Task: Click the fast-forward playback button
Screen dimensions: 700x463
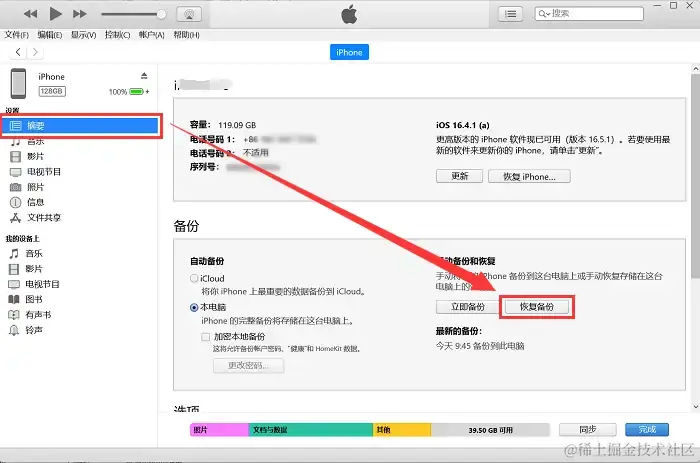Action: pos(79,14)
